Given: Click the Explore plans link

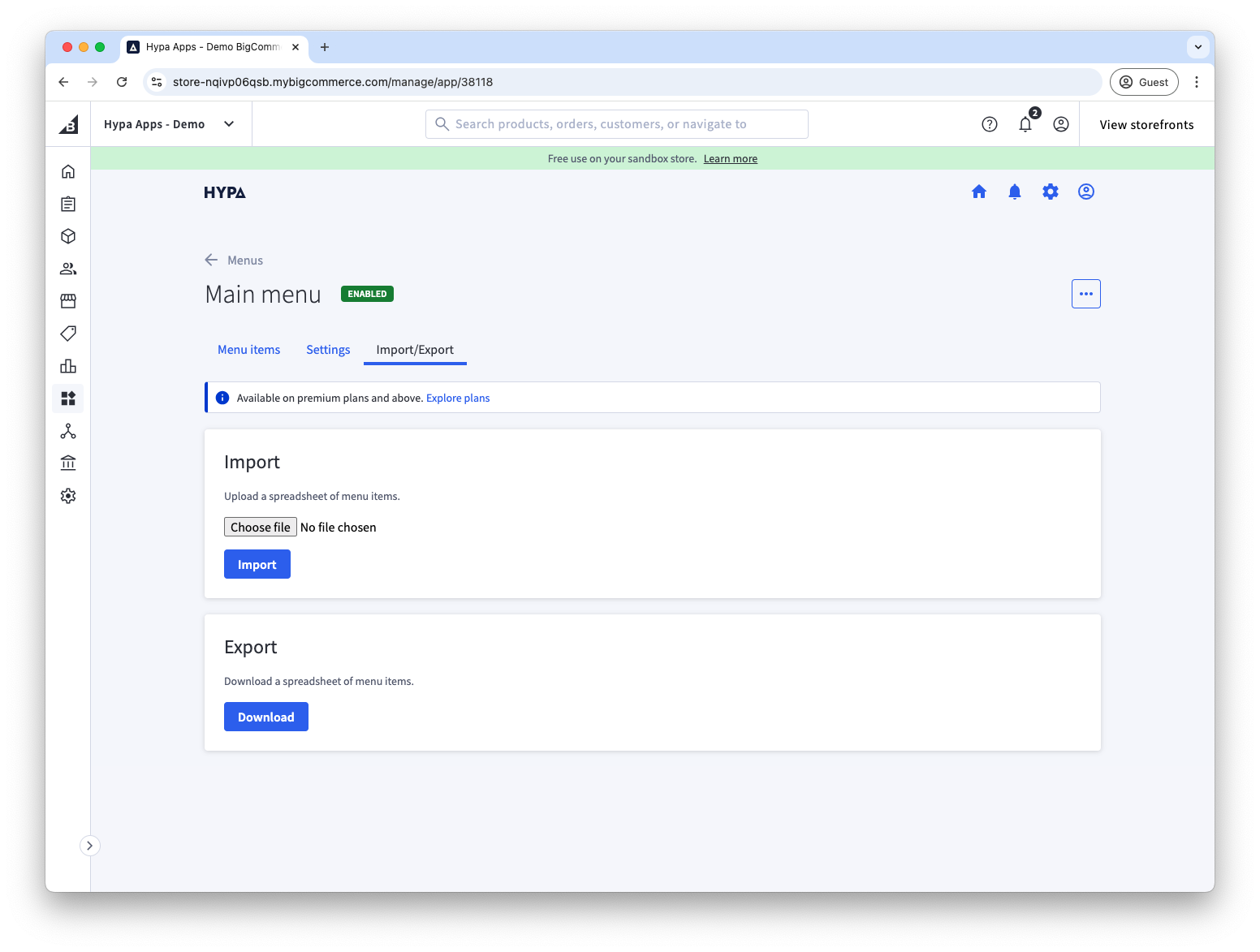Looking at the screenshot, I should coord(458,398).
